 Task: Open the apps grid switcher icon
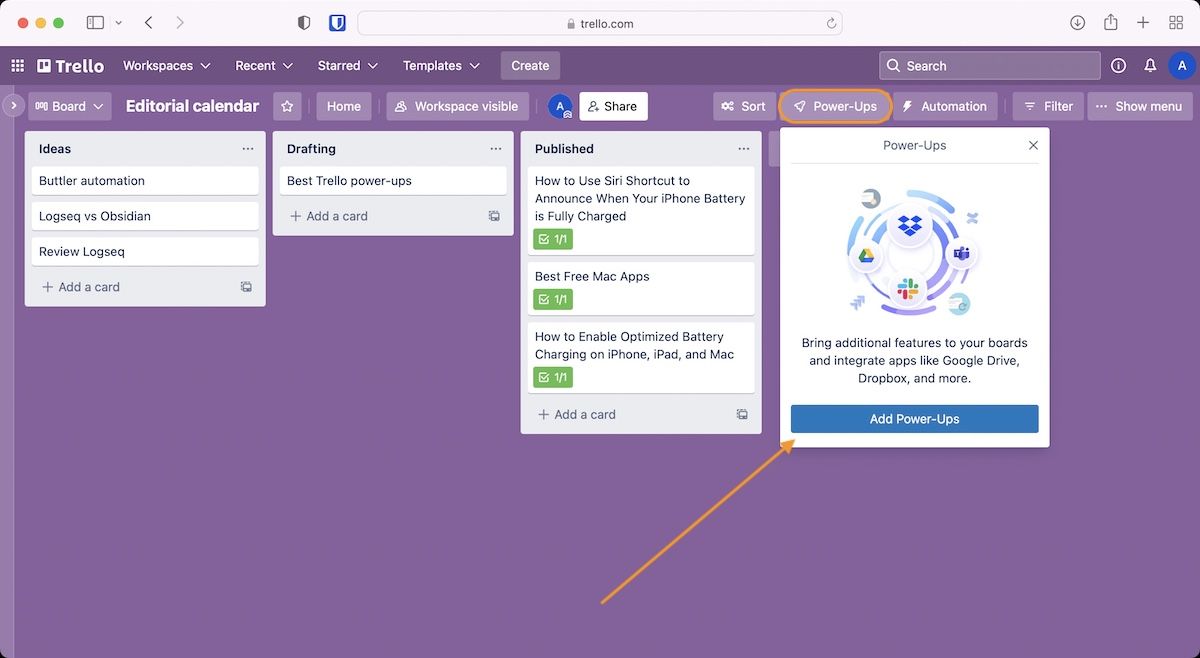[17, 66]
